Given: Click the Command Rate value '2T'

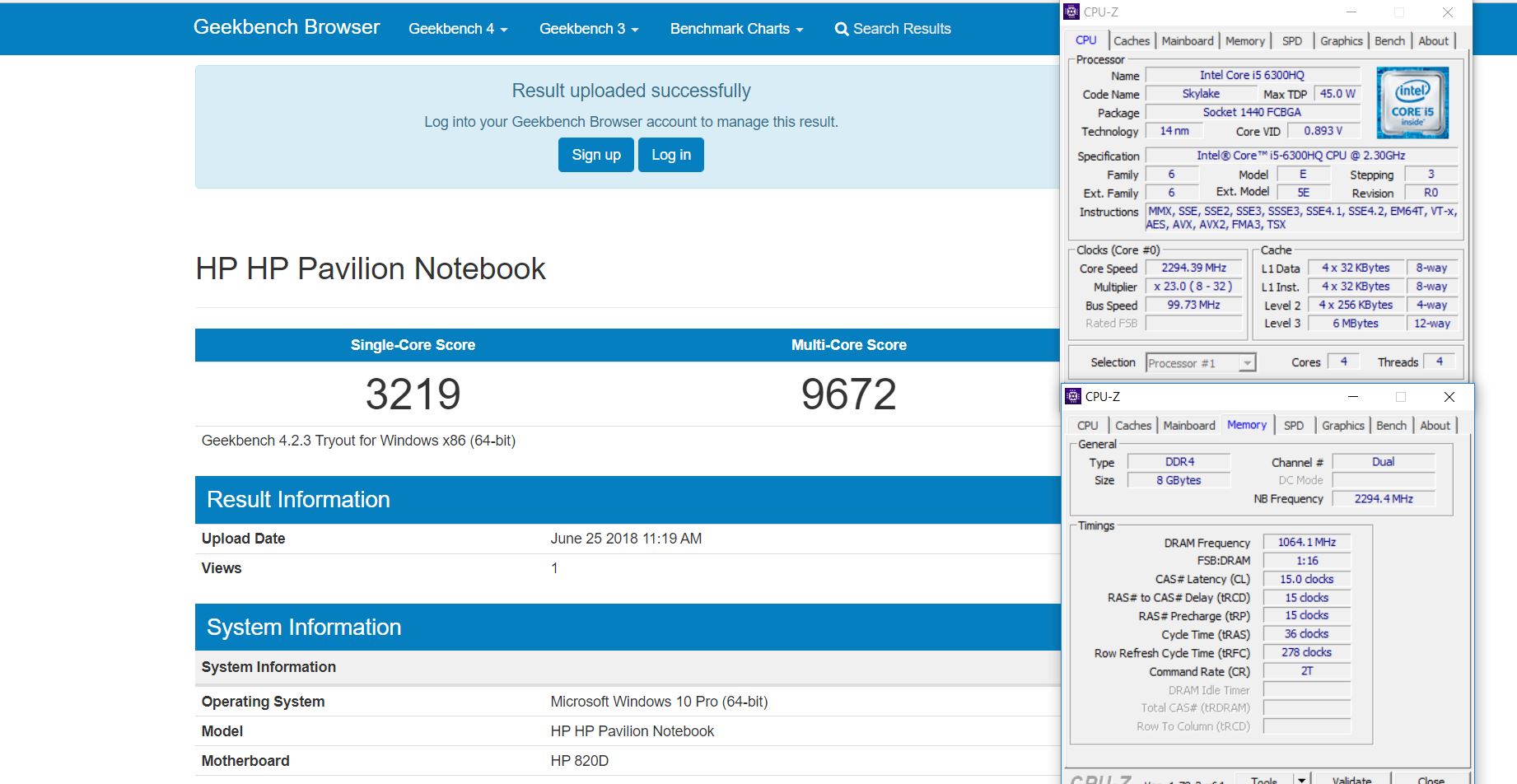Looking at the screenshot, I should pyautogui.click(x=1307, y=671).
